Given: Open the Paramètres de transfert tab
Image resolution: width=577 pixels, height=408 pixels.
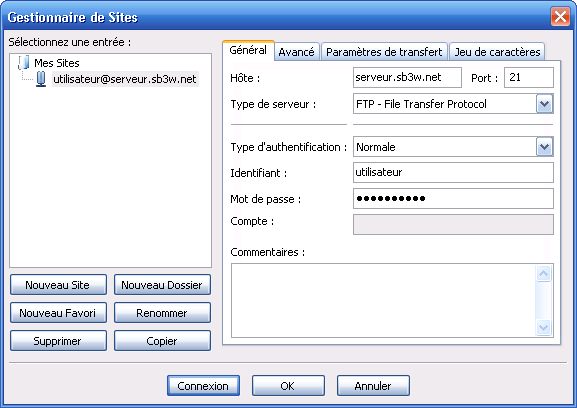Looking at the screenshot, I should tap(384, 52).
